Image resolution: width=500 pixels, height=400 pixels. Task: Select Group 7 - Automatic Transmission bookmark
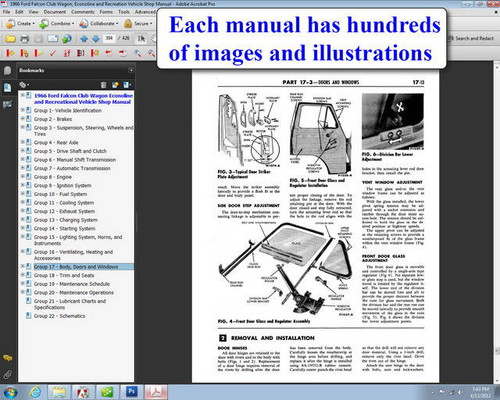coord(72,168)
